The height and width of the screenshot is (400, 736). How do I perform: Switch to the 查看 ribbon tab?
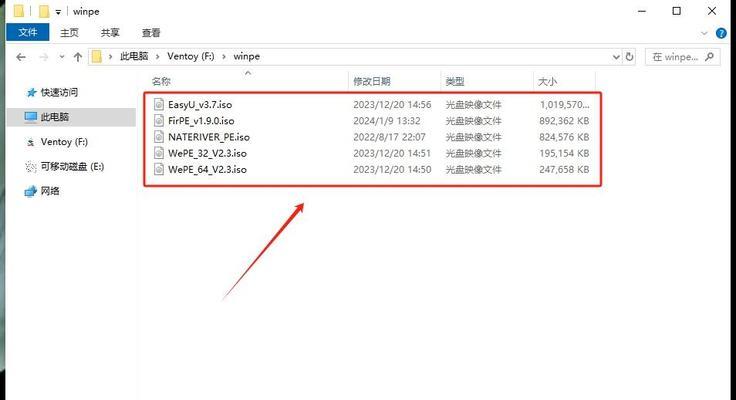click(x=151, y=33)
